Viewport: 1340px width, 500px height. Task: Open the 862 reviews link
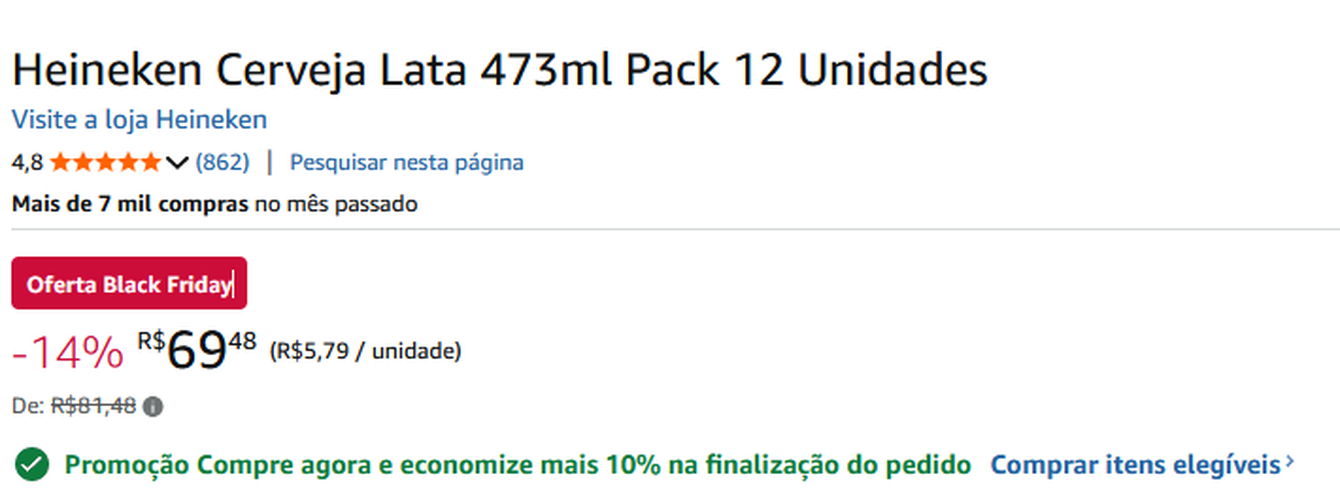click(x=222, y=162)
